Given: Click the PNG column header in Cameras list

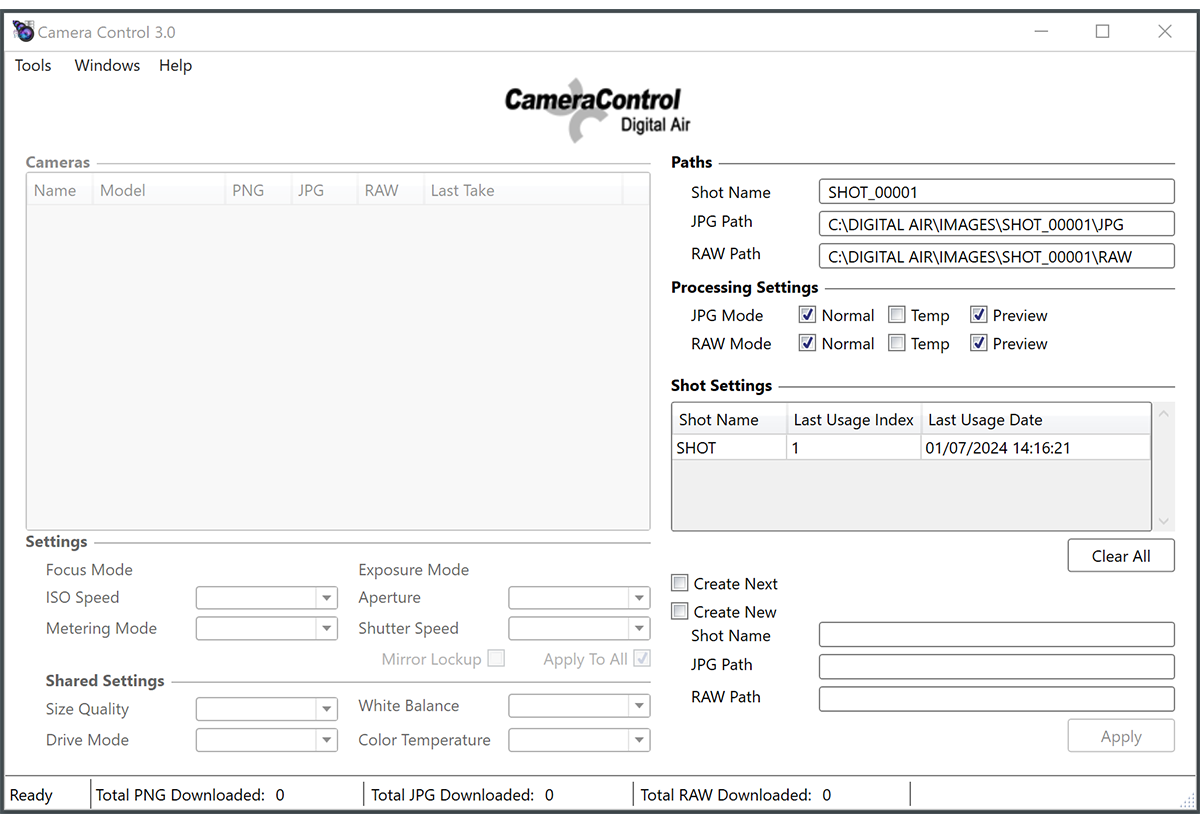Looking at the screenshot, I should [258, 190].
